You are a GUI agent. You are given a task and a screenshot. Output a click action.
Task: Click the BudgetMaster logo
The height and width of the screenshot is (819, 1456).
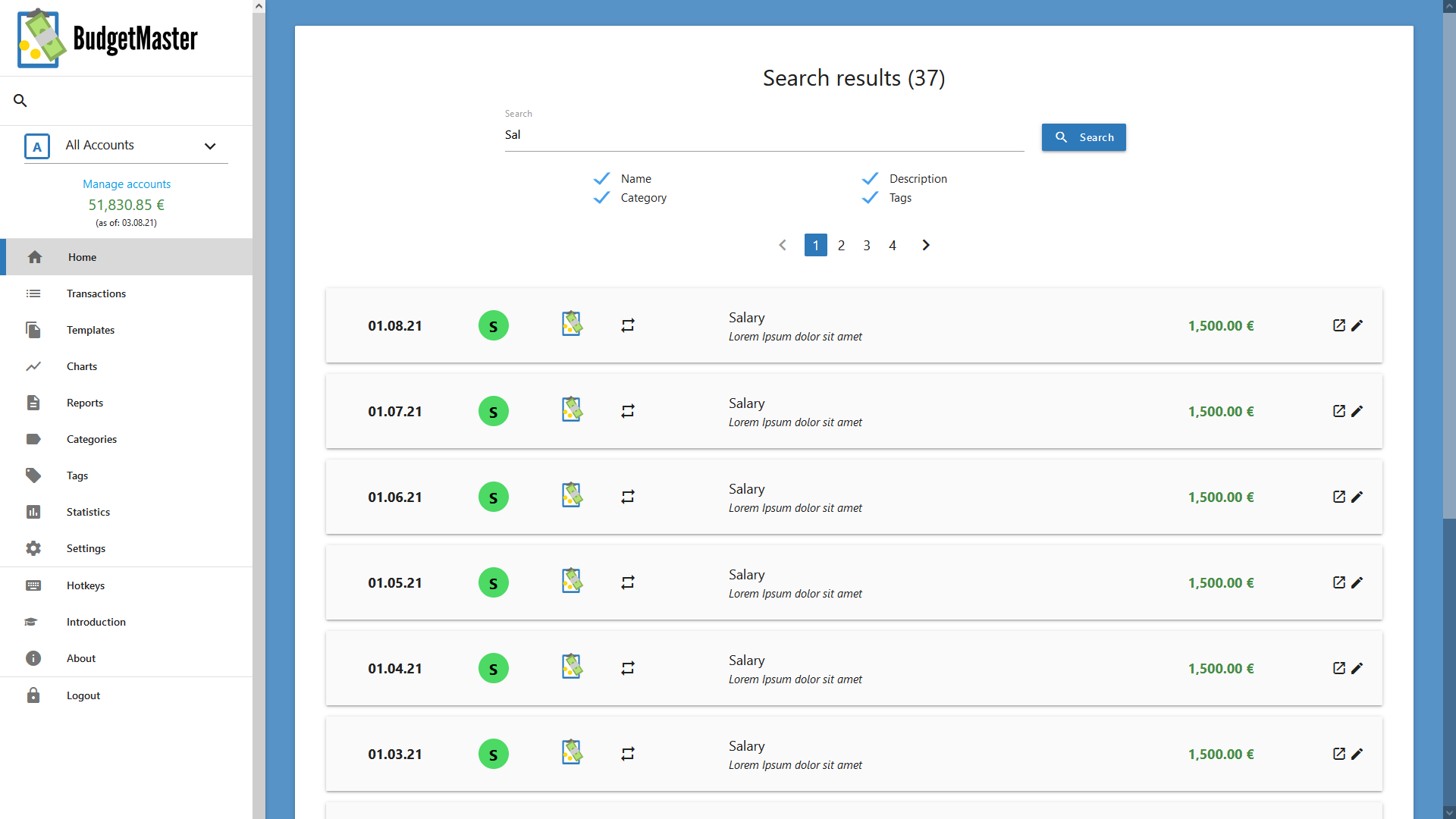(108, 38)
